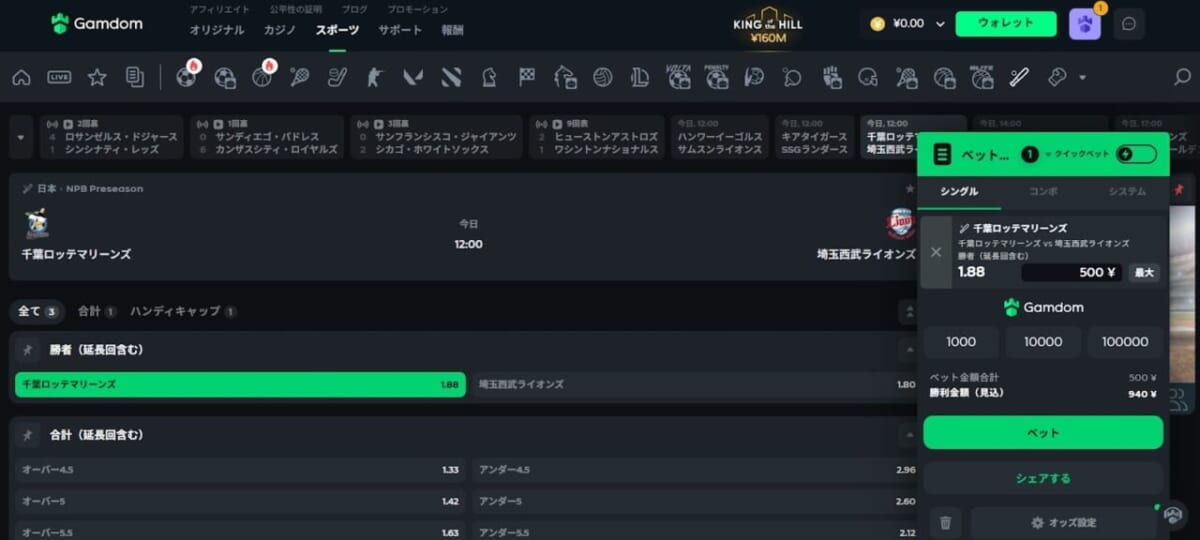Show LIVE events
Screen dimensions: 1200x540
[x=59, y=77]
